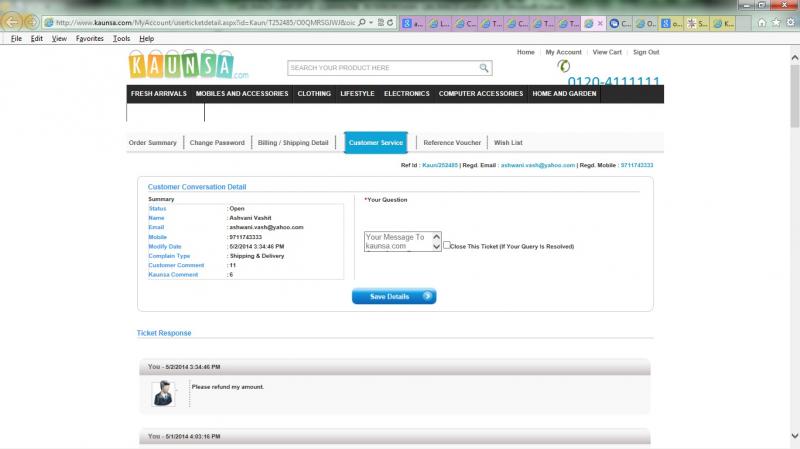Open the Tools menu

tap(121, 38)
